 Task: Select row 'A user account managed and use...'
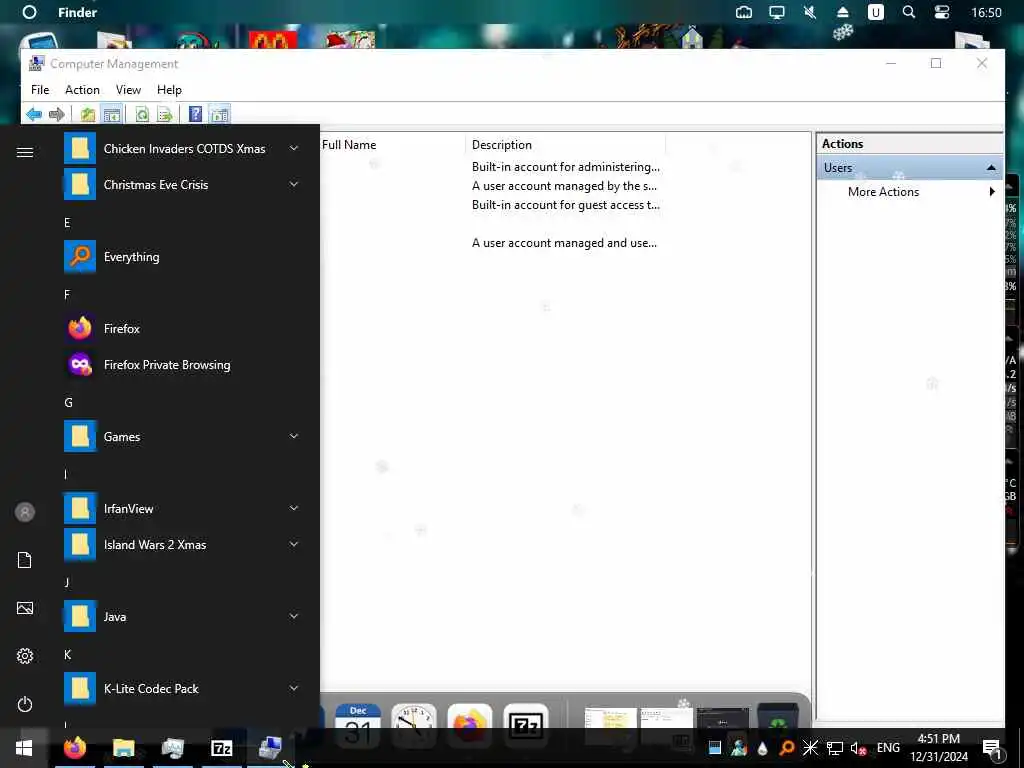click(564, 242)
